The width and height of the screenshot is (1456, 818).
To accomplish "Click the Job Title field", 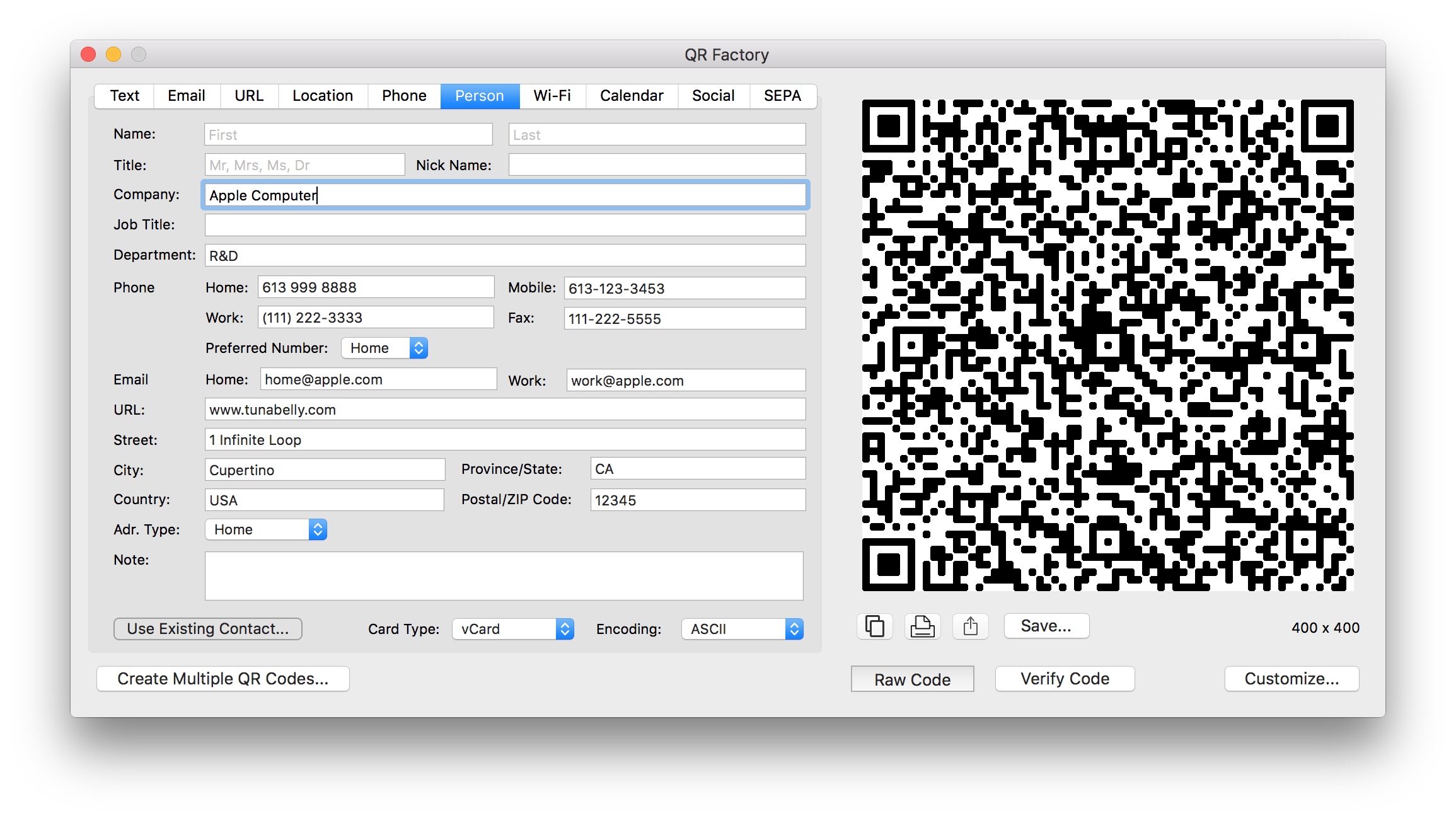I will (x=506, y=225).
